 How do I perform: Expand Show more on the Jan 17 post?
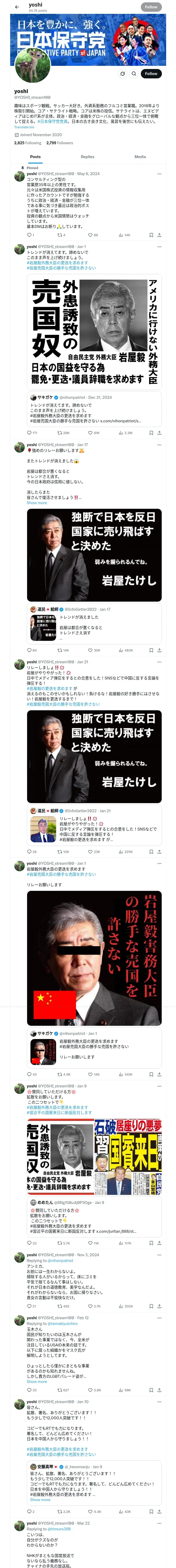click(37, 503)
